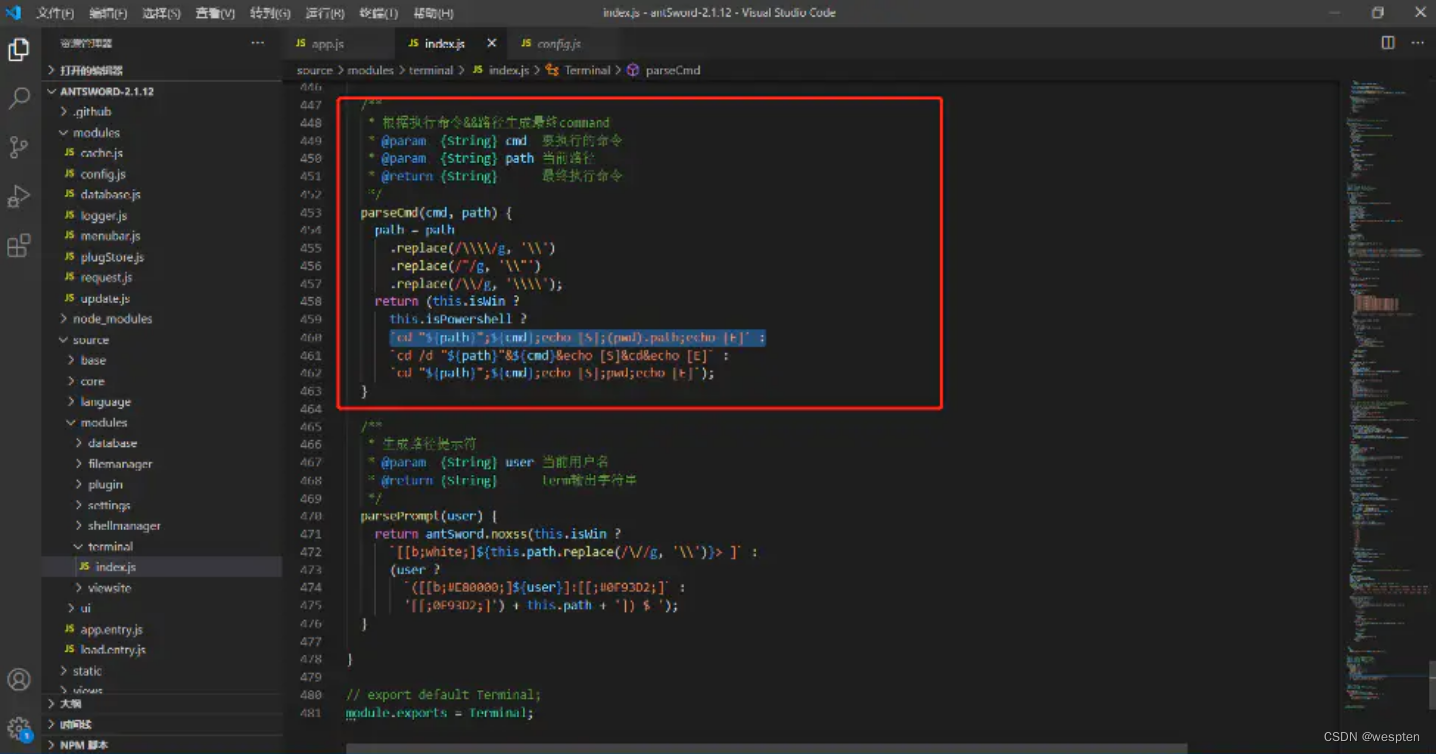Close the index.js editor tab
Screen dimensions: 1436x754
491,43
